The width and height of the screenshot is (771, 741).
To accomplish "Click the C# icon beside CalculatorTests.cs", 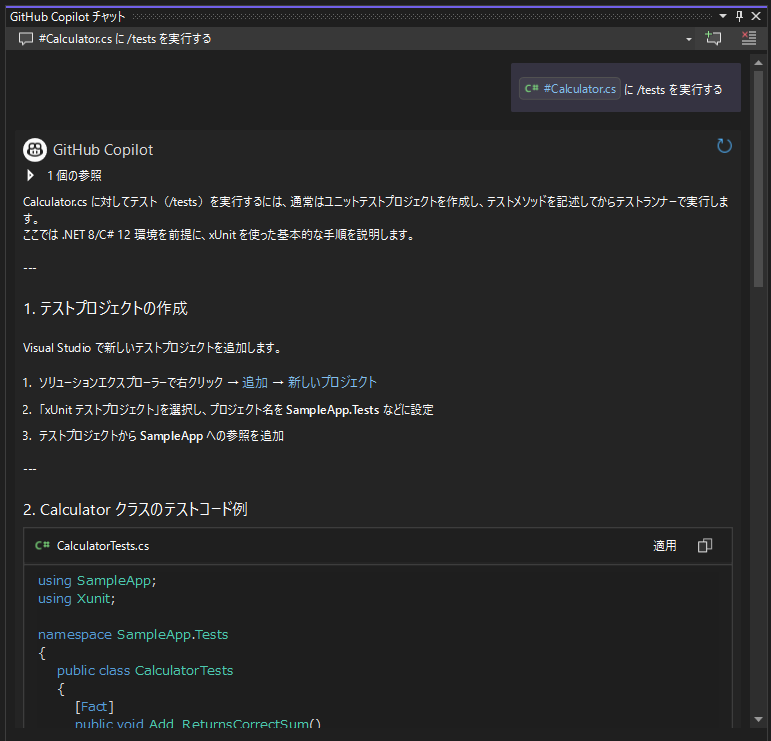I will (42, 545).
